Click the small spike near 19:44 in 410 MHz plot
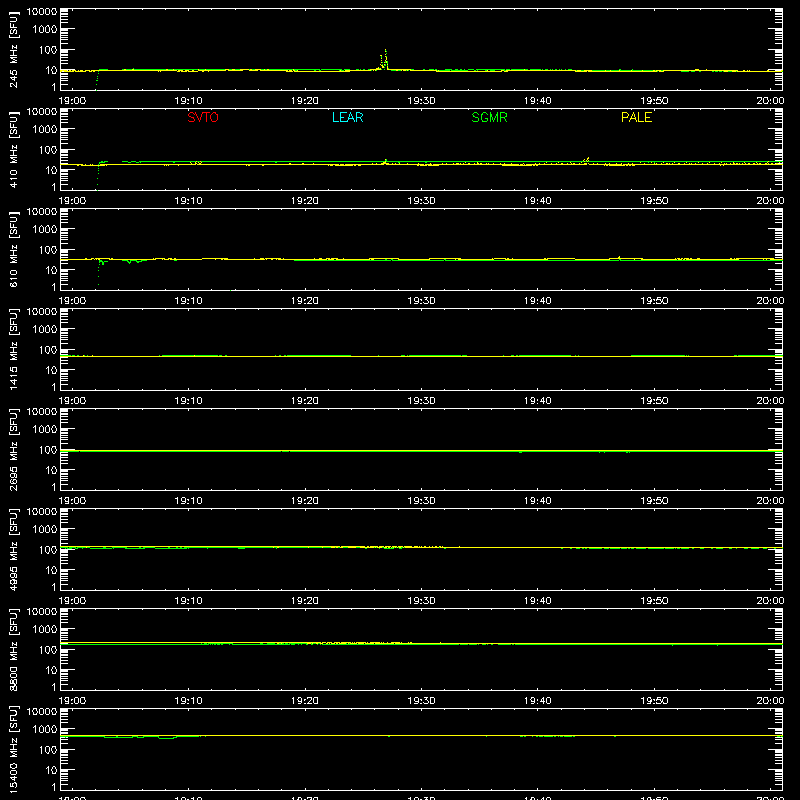800x800 pixels. tap(587, 160)
